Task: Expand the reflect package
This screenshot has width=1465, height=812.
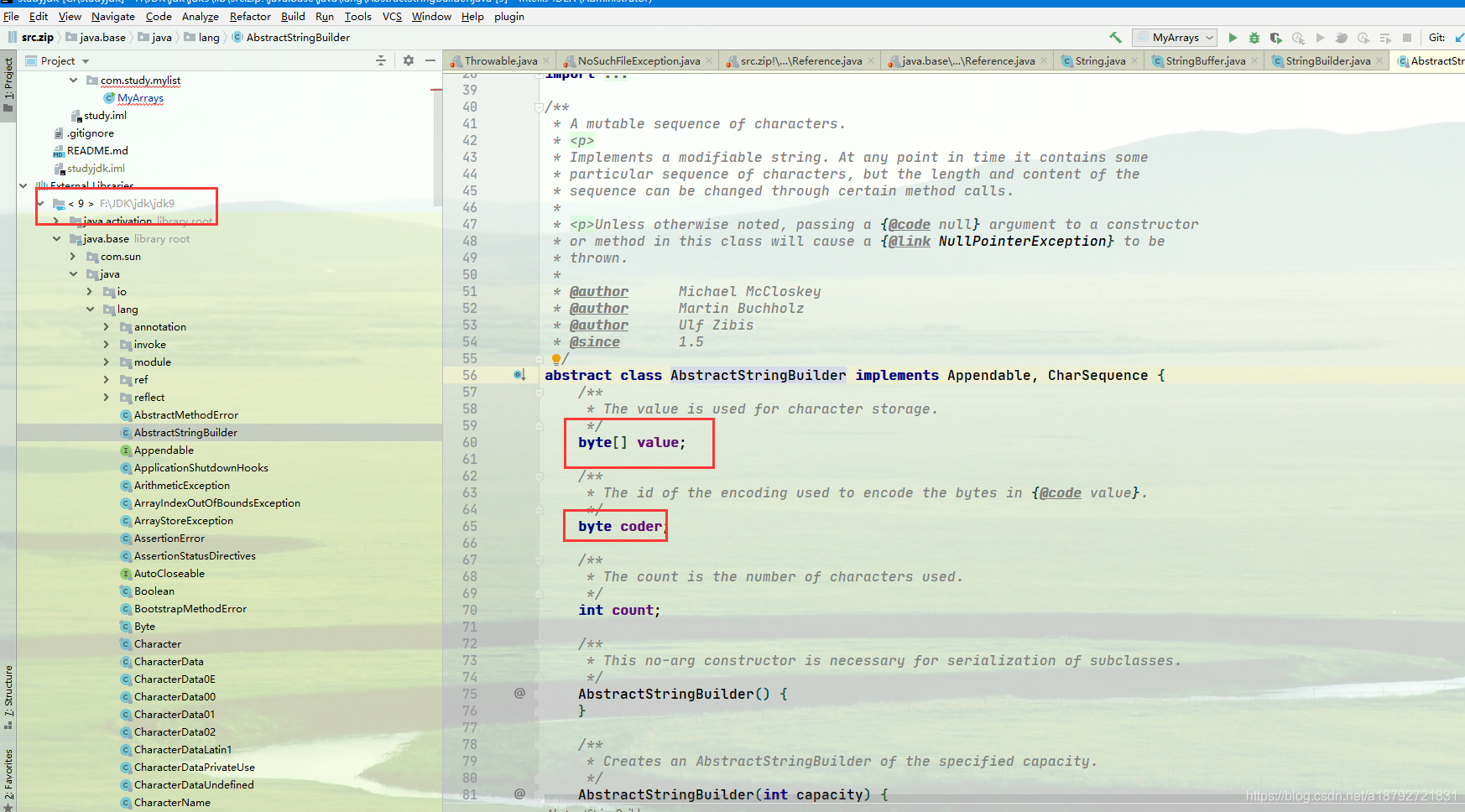Action: [107, 398]
